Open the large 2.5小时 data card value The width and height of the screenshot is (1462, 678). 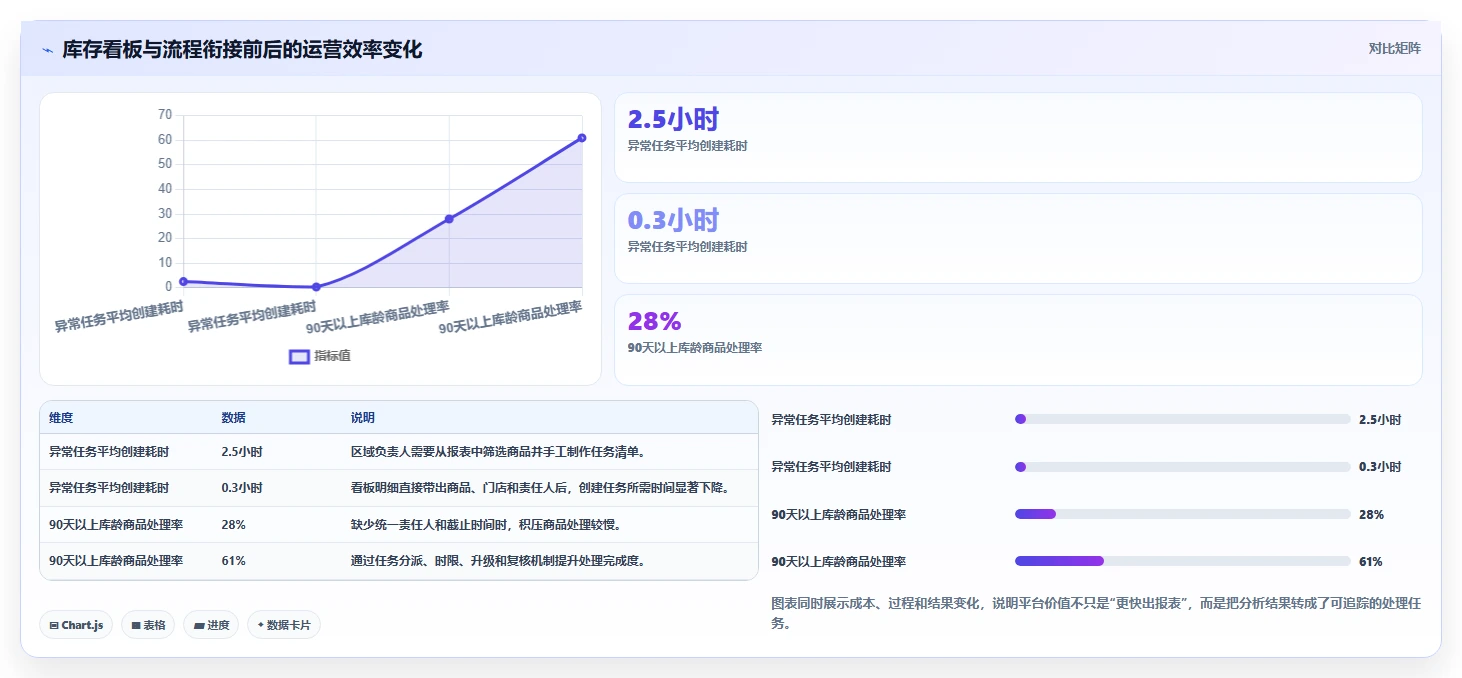pyautogui.click(x=673, y=119)
